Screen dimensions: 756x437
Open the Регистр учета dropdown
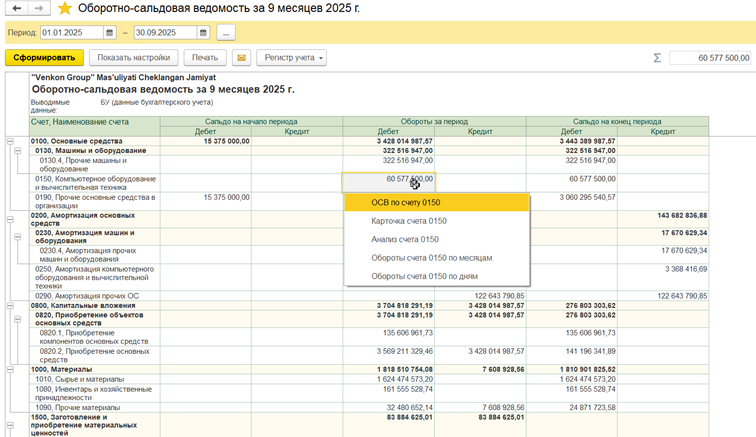(x=291, y=58)
